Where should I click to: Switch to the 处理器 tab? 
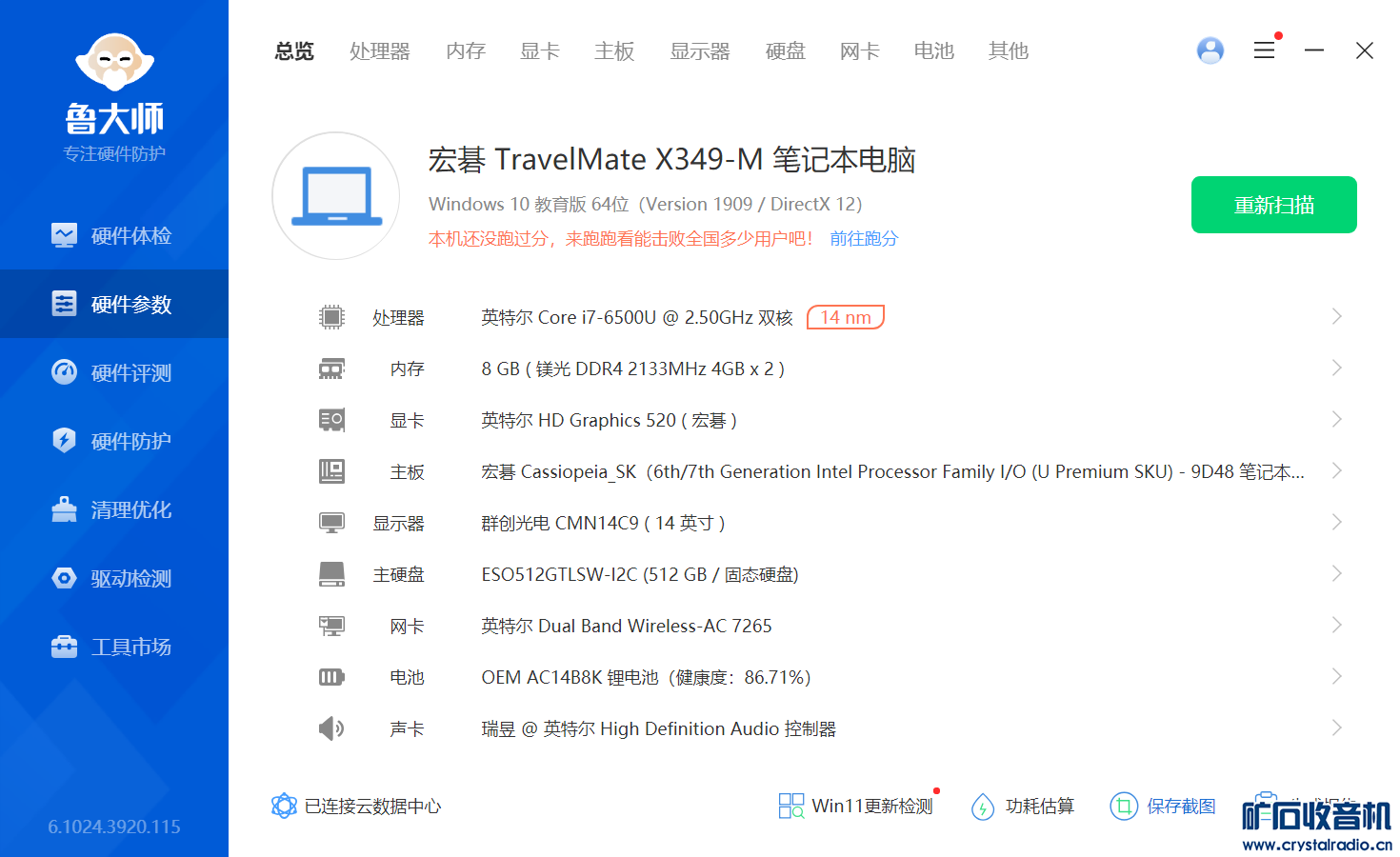click(380, 50)
